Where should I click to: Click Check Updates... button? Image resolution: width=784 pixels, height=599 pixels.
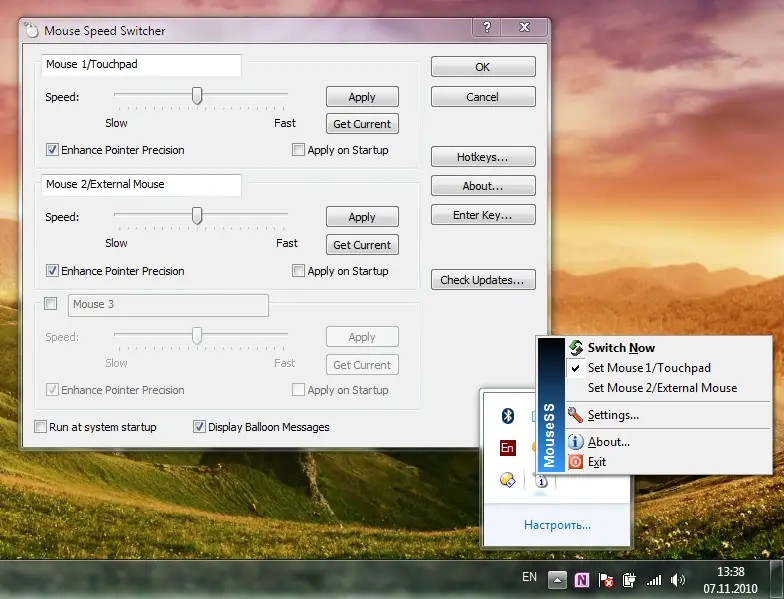click(x=483, y=280)
